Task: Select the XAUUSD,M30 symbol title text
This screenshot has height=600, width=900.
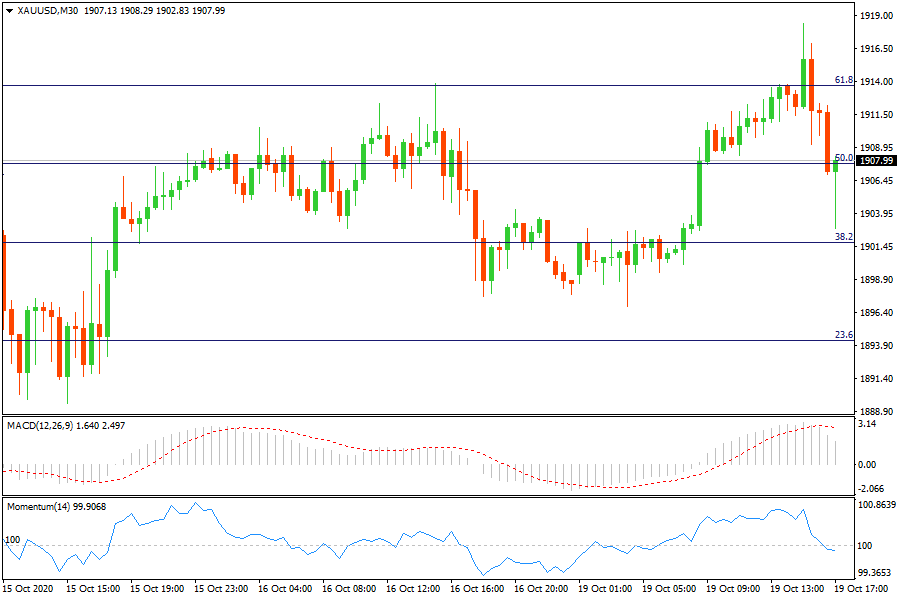Action: tap(48, 11)
